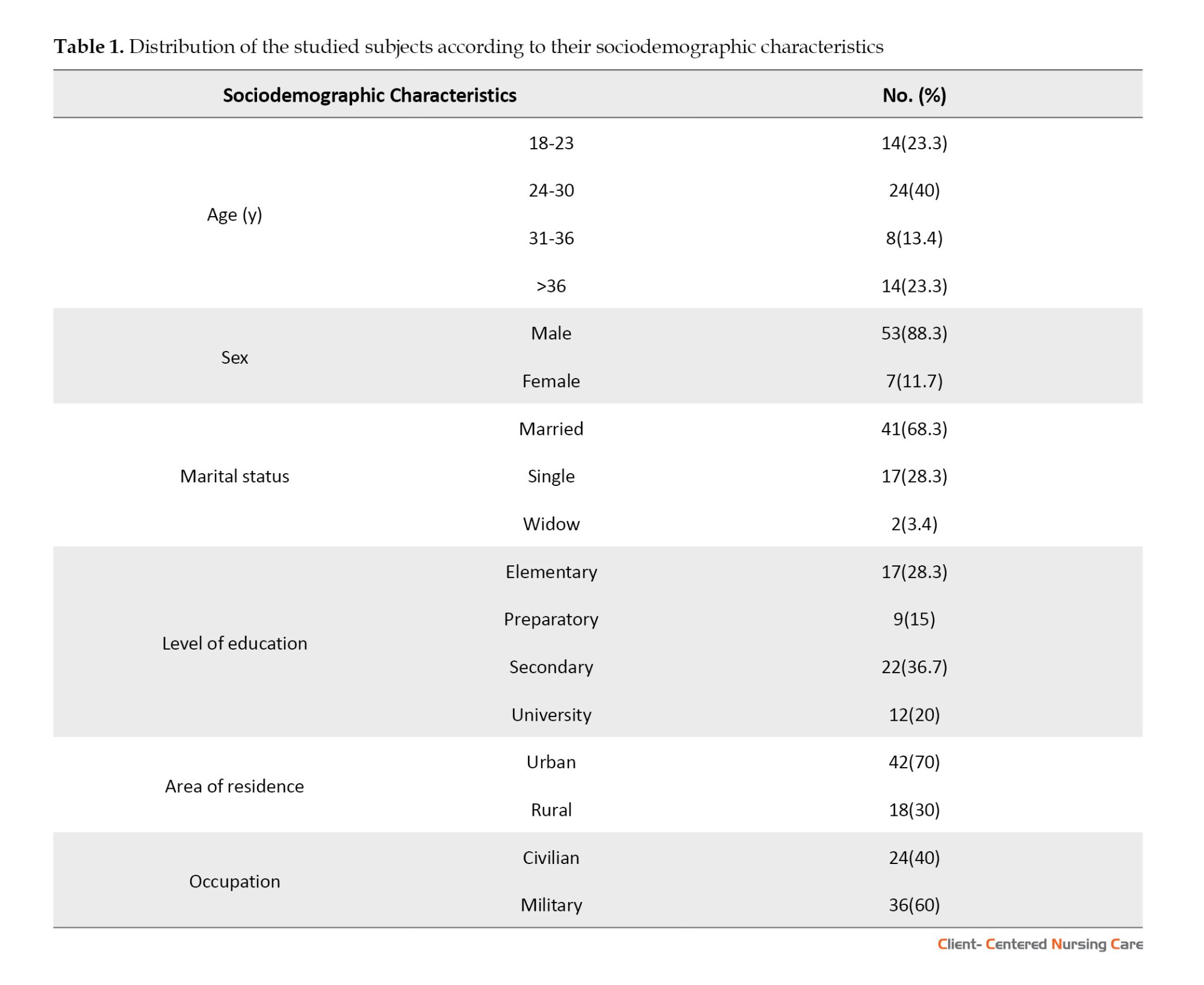Image resolution: width=1204 pixels, height=985 pixels.
Task: Click the Sex category label
Action: click(234, 358)
